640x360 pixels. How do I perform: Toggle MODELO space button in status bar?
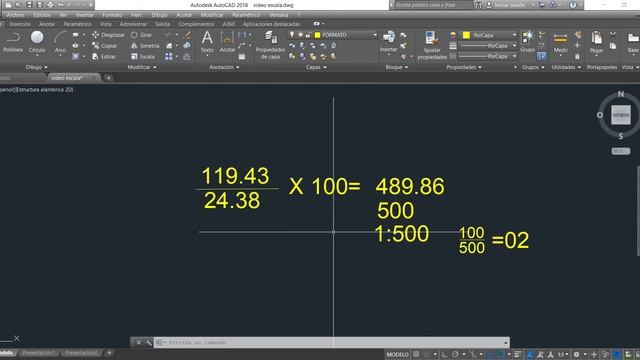(x=398, y=354)
